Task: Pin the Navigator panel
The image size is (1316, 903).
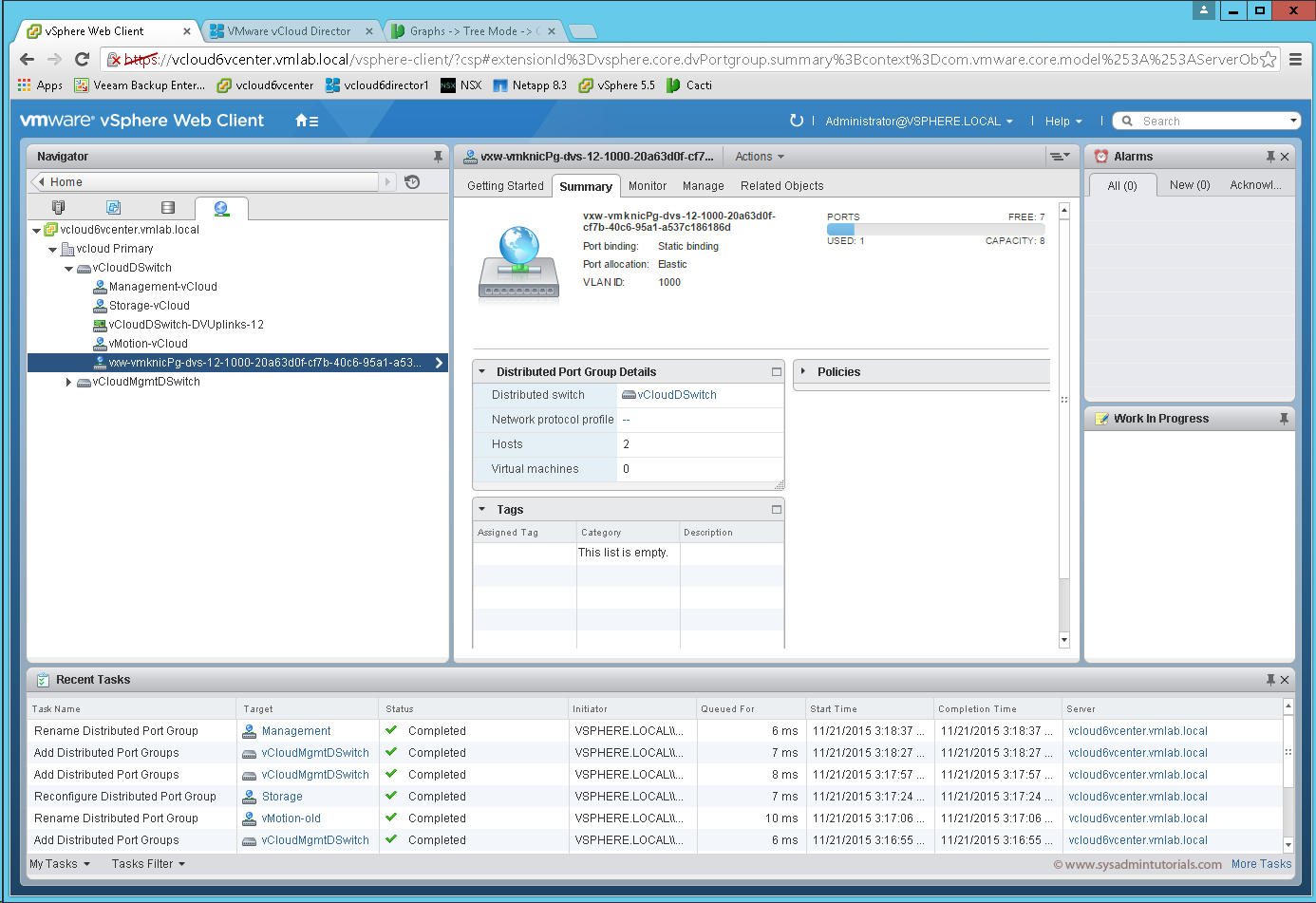Action: click(x=438, y=157)
